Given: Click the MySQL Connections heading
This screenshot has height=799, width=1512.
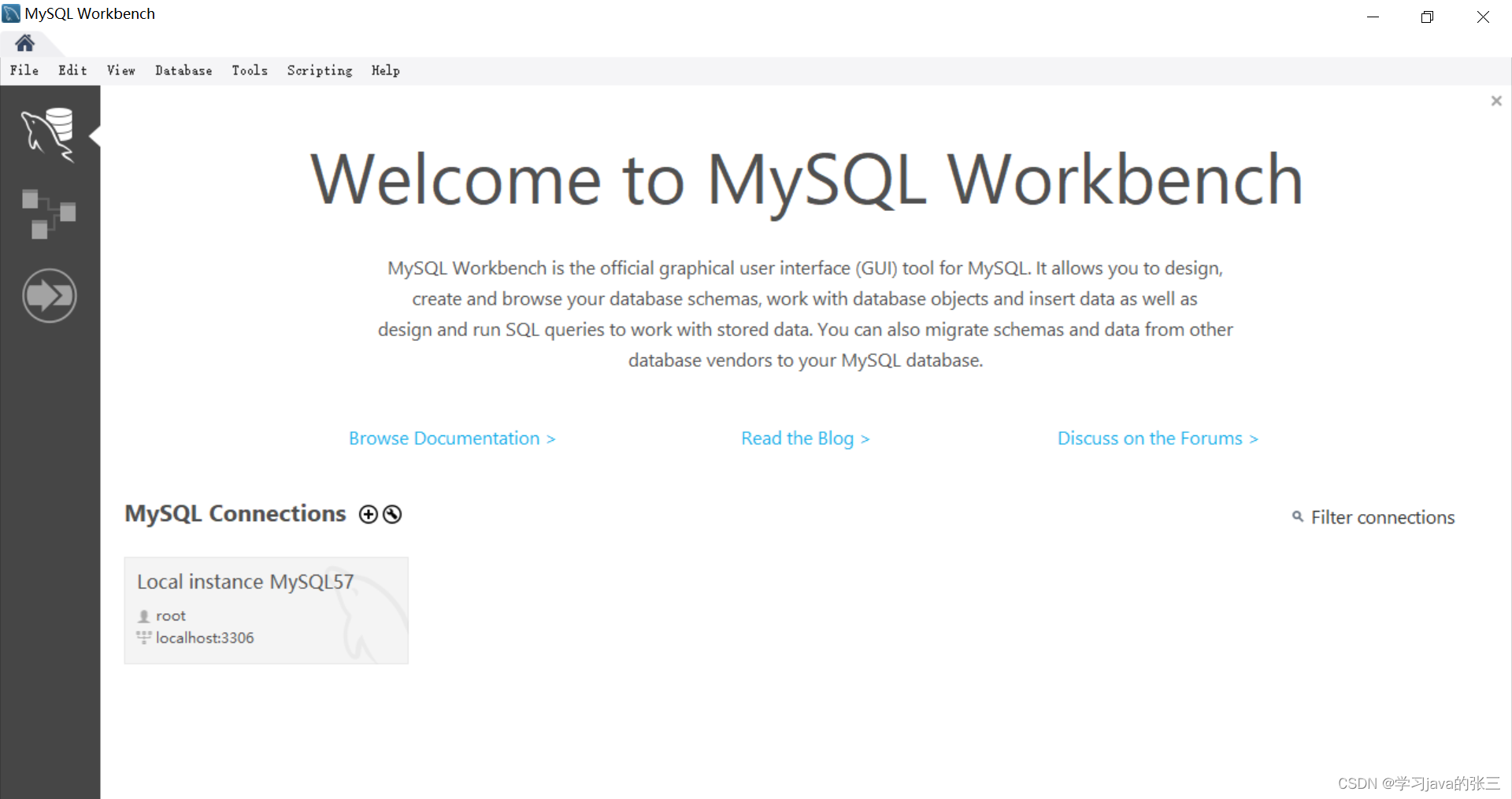Looking at the screenshot, I should [235, 513].
